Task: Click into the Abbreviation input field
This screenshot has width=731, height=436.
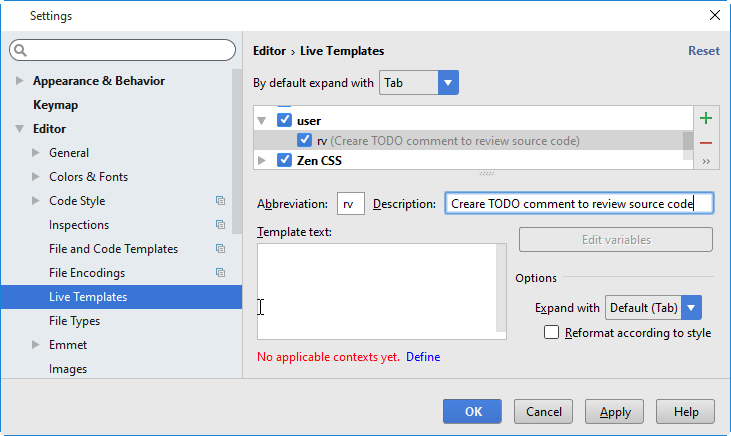Action: pyautogui.click(x=351, y=204)
